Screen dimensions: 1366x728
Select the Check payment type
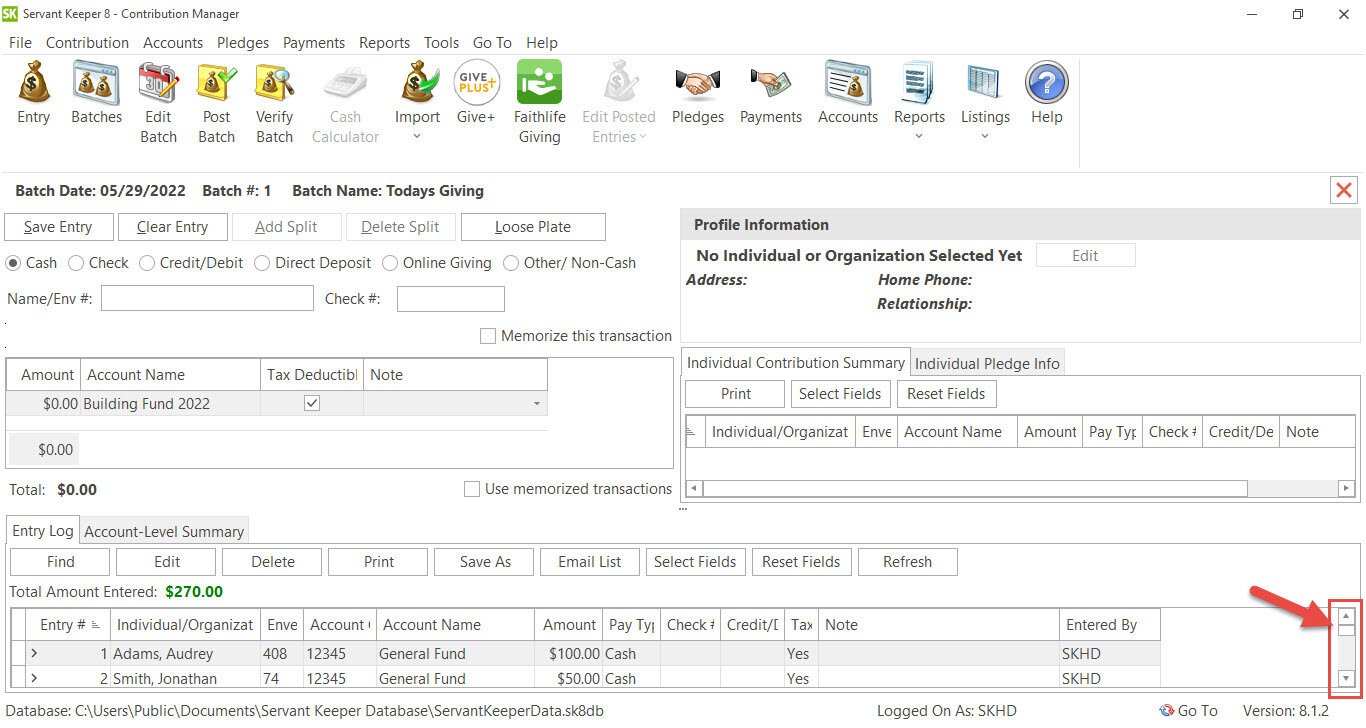click(x=76, y=262)
